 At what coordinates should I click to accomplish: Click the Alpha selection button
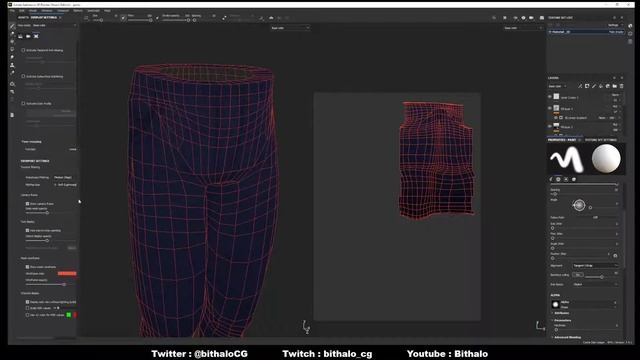[584, 304]
